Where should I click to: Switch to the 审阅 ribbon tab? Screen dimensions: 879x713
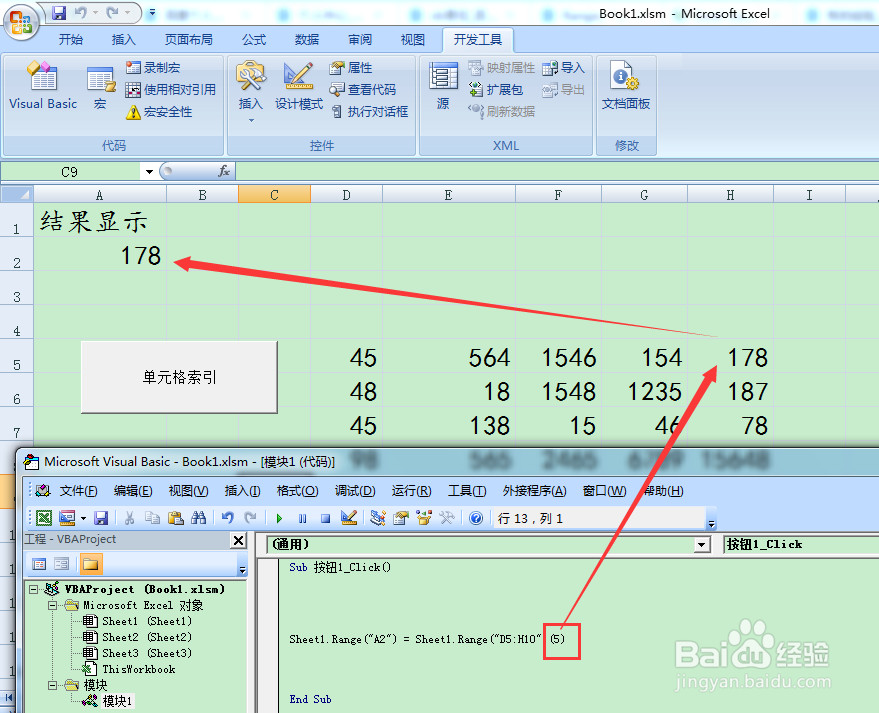(x=360, y=39)
